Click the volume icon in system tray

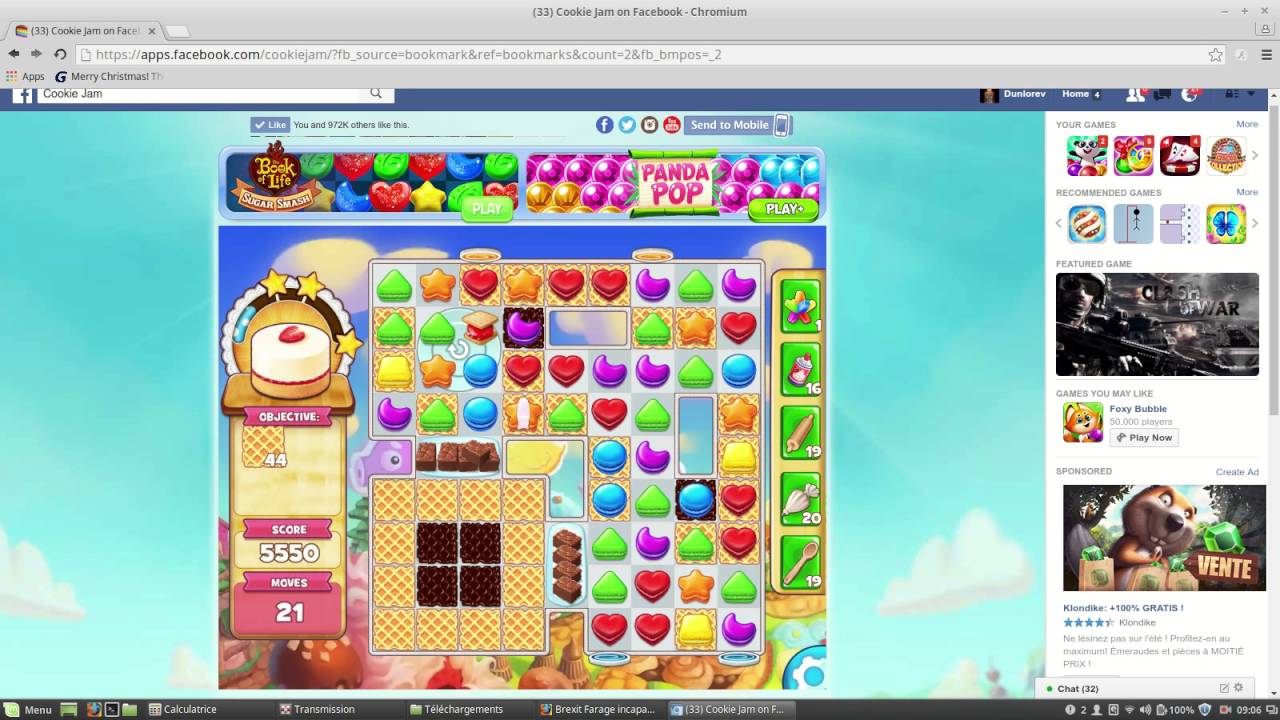click(x=1145, y=710)
